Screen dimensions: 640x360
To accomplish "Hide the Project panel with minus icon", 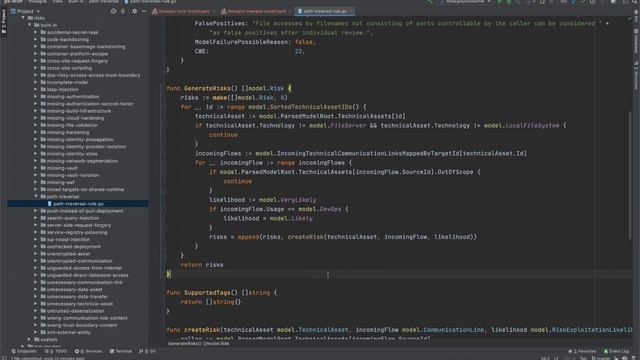I will pyautogui.click(x=144, y=11).
